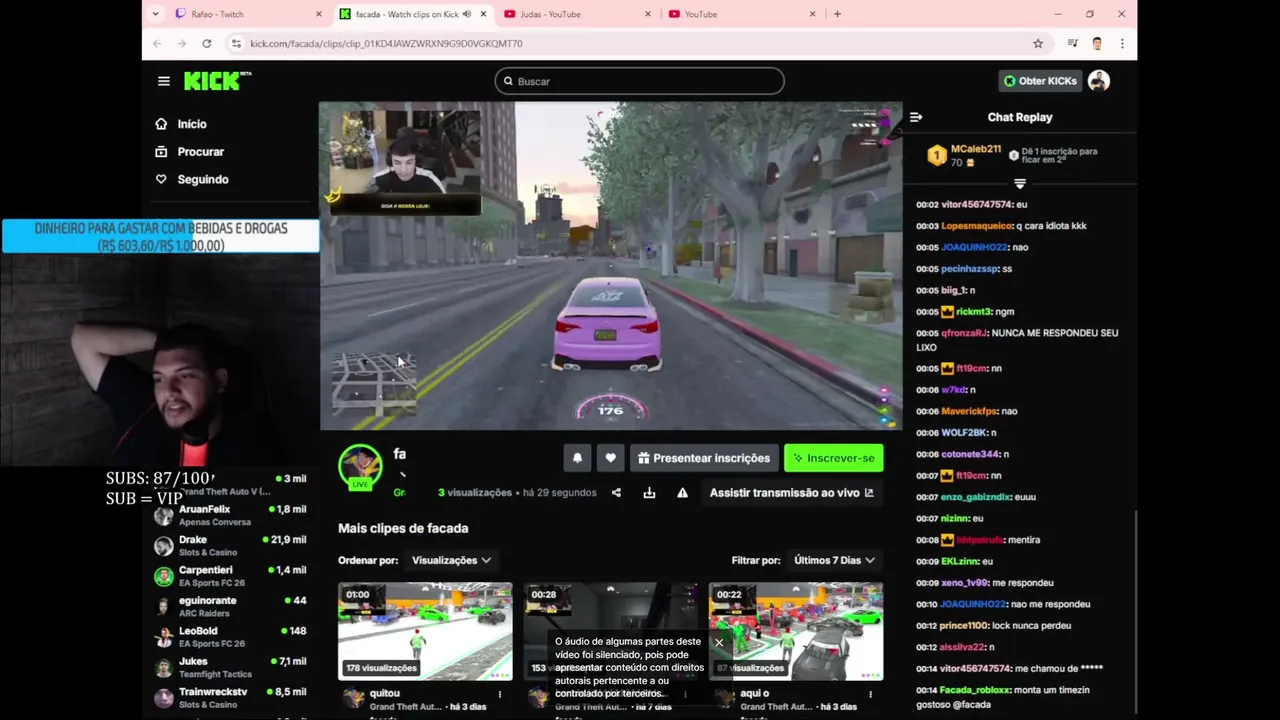Click Presentear inscrições button
Viewport: 1280px width, 720px height.
[704, 458]
